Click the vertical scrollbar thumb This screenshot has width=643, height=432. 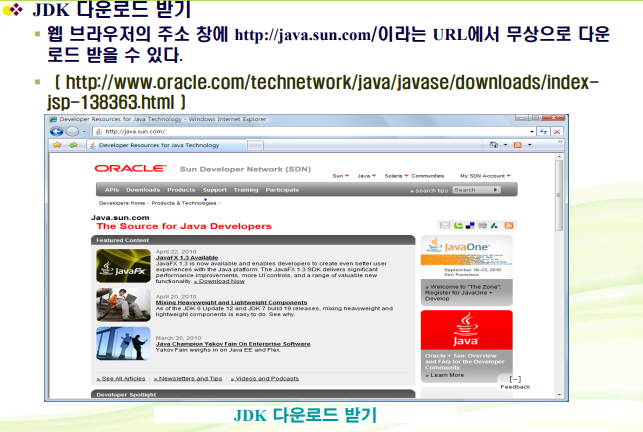coord(559,195)
